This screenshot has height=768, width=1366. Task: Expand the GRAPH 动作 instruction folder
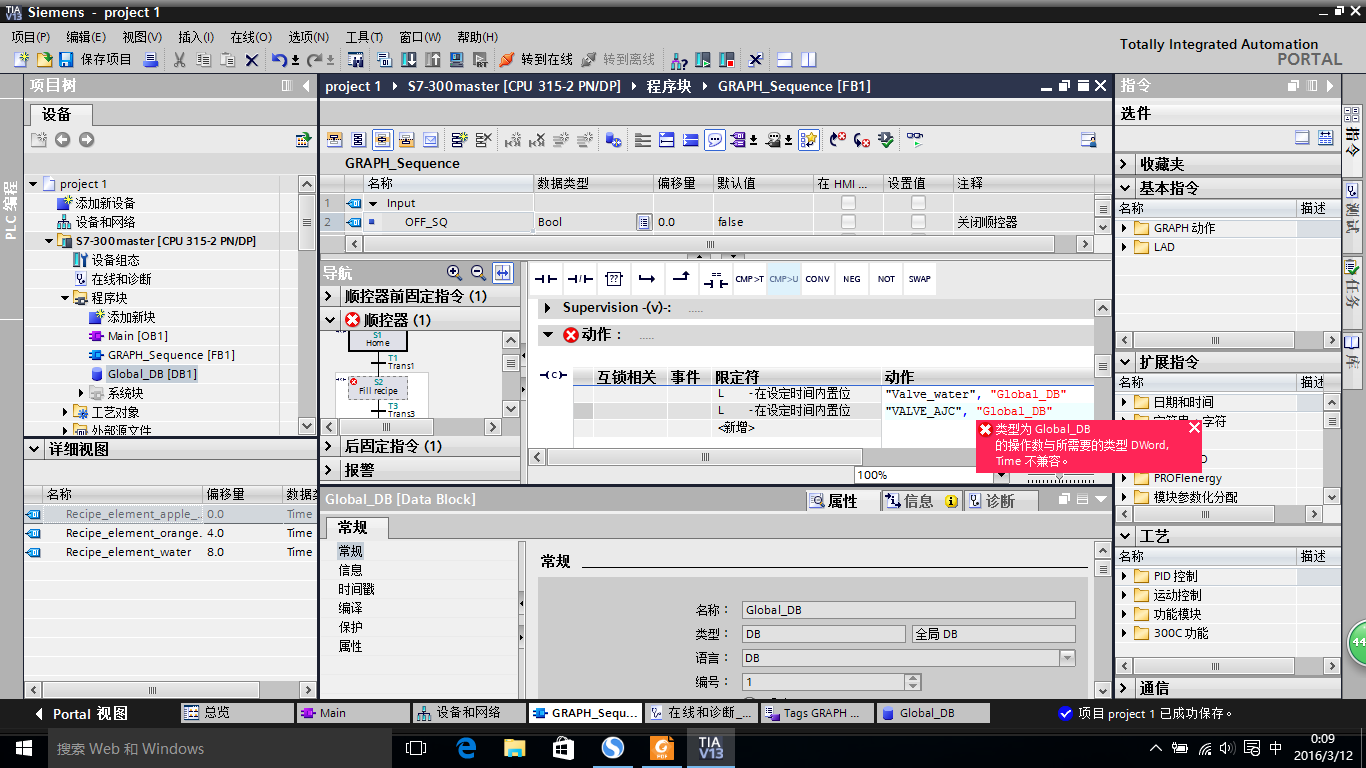tap(1125, 228)
